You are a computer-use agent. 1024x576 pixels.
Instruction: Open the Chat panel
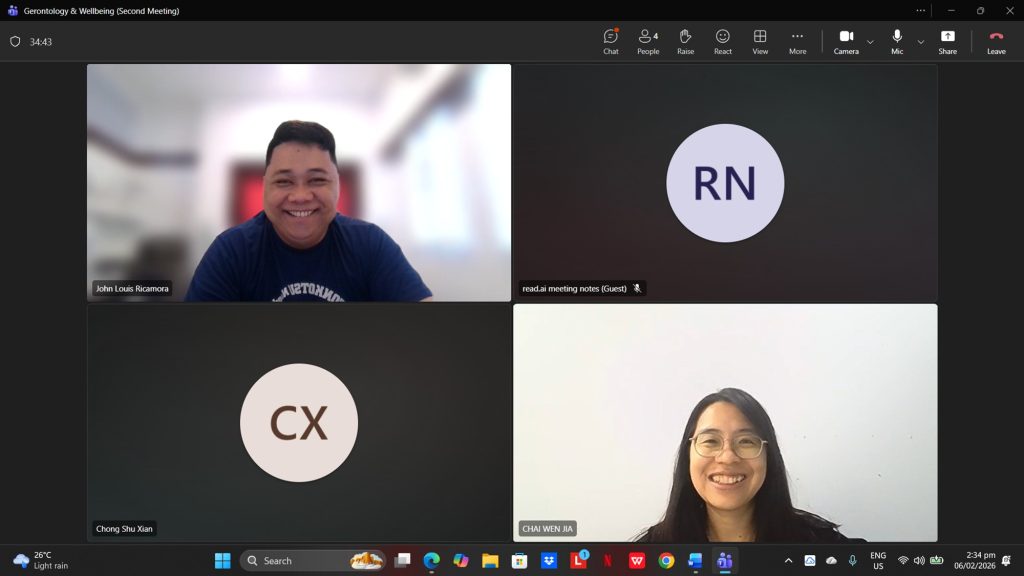[610, 41]
